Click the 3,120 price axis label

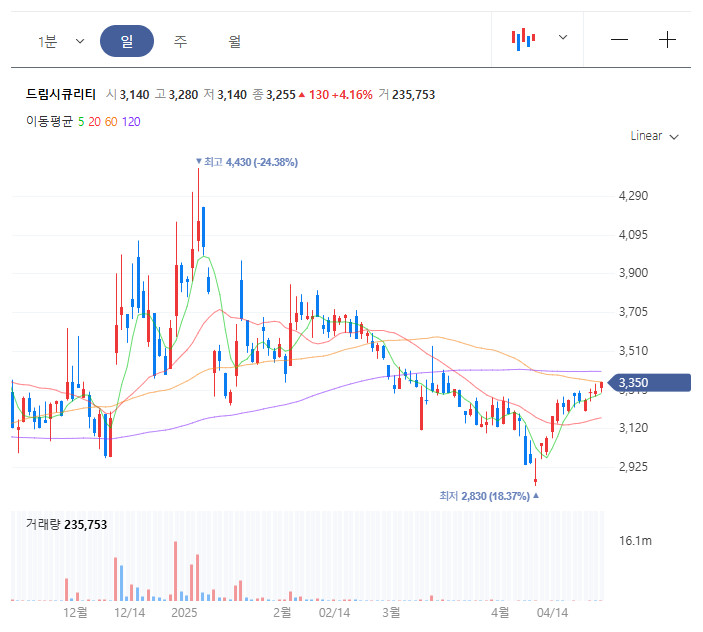tap(633, 428)
